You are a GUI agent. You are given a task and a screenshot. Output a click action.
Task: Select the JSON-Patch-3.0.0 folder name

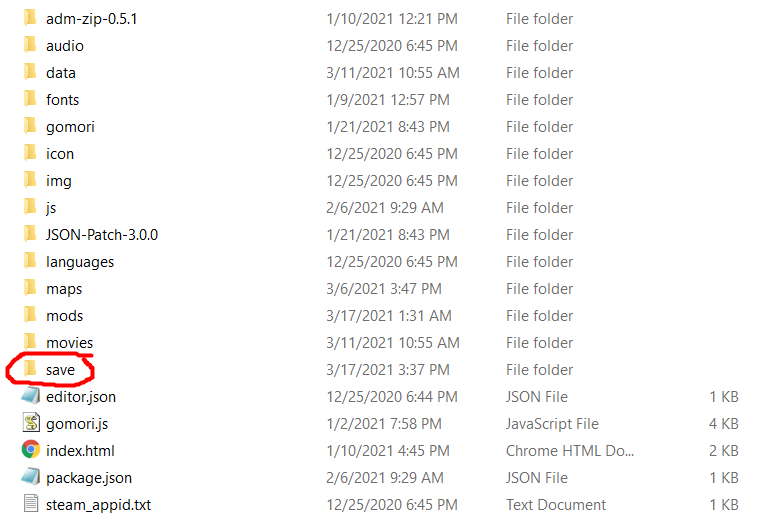[x=102, y=234]
